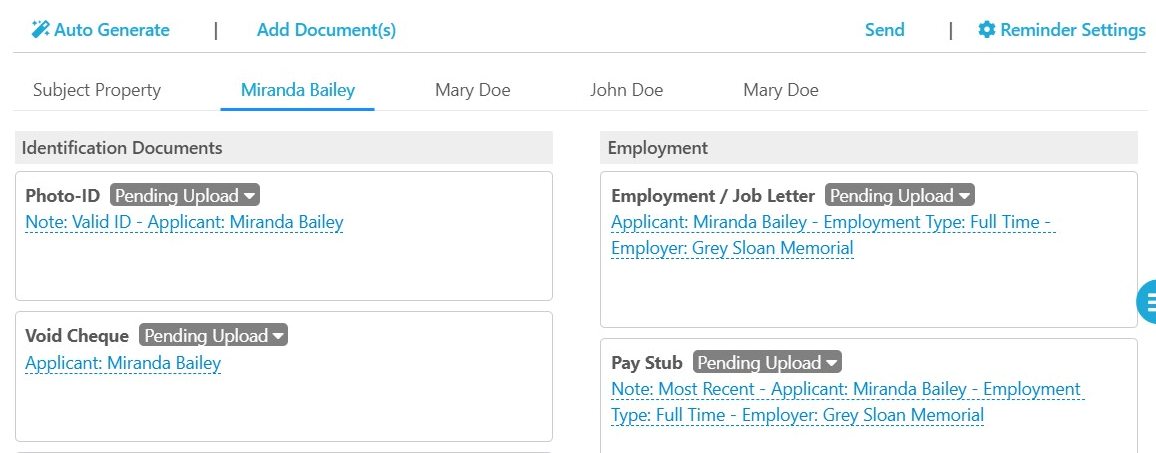Click Add Document(s) link
The height and width of the screenshot is (453, 1156).
coord(327,30)
